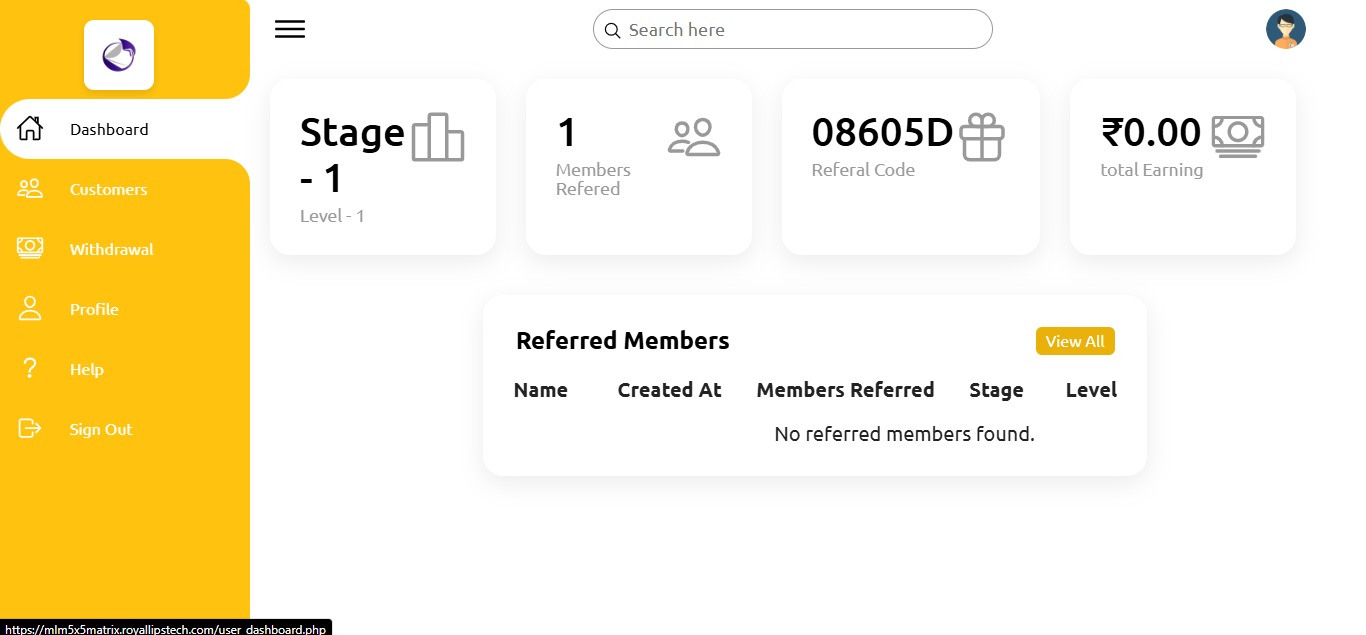The height and width of the screenshot is (635, 1366).
Task: Click the Withdrawal cash icon in sidebar
Action: pyautogui.click(x=30, y=248)
